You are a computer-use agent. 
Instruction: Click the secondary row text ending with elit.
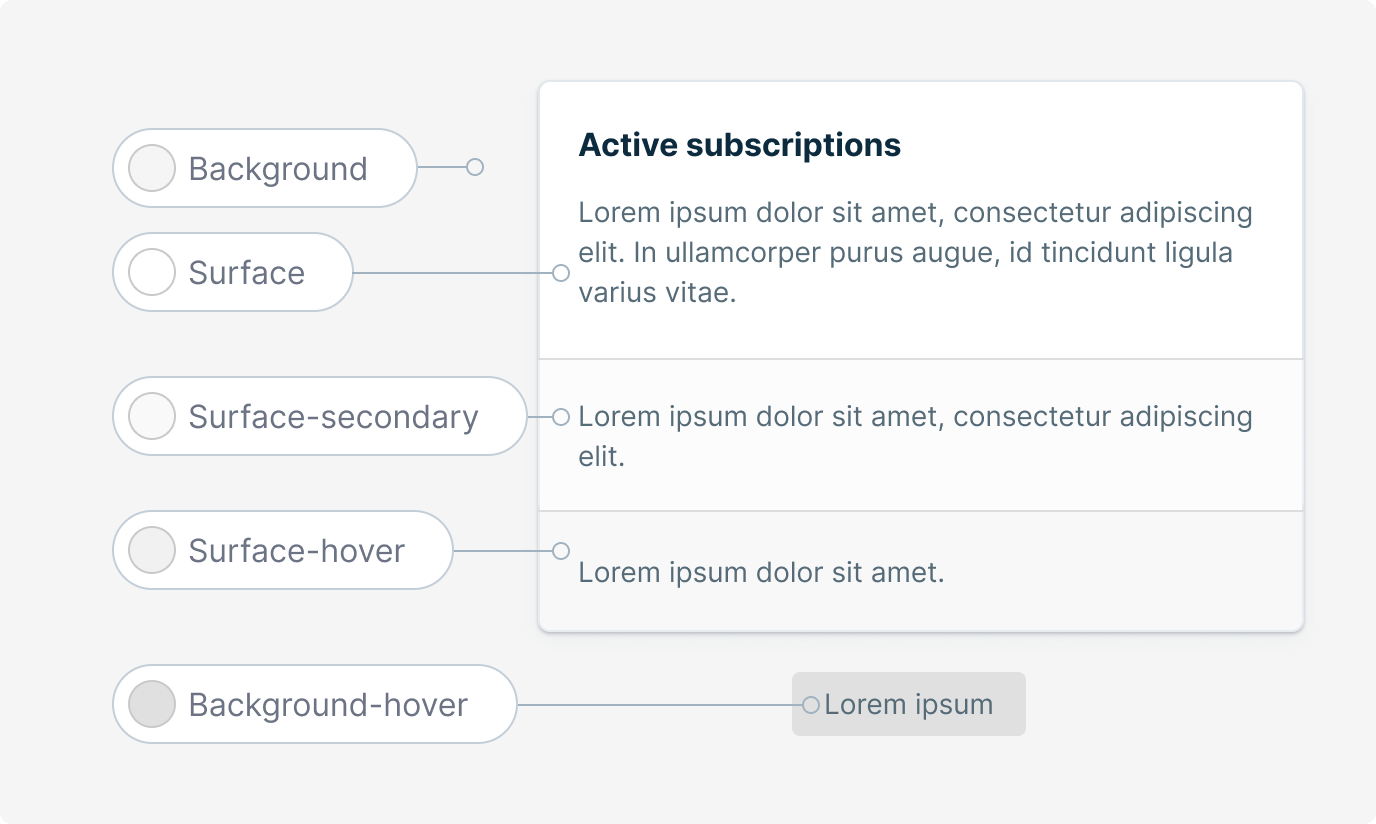pos(916,436)
